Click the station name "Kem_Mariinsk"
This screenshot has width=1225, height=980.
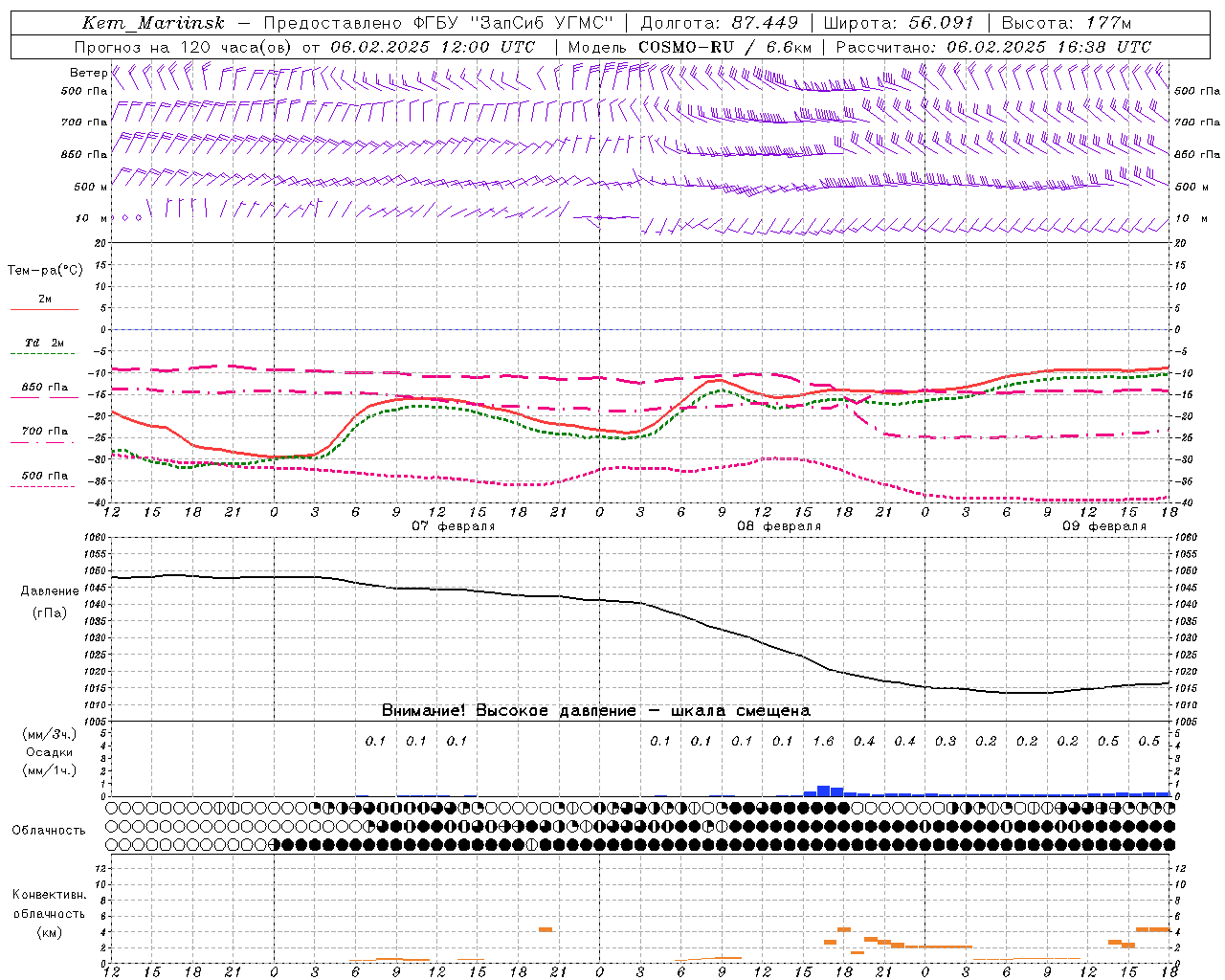click(154, 23)
